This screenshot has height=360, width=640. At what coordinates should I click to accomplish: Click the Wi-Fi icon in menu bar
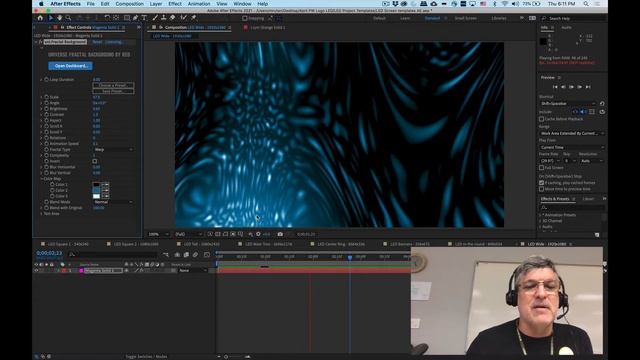click(x=505, y=4)
